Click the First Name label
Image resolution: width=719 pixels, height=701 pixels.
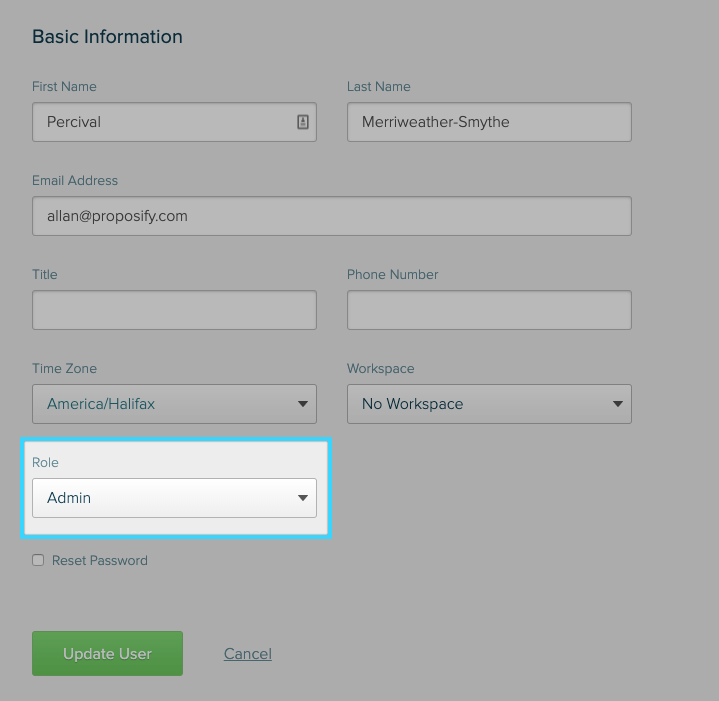pyautogui.click(x=64, y=87)
